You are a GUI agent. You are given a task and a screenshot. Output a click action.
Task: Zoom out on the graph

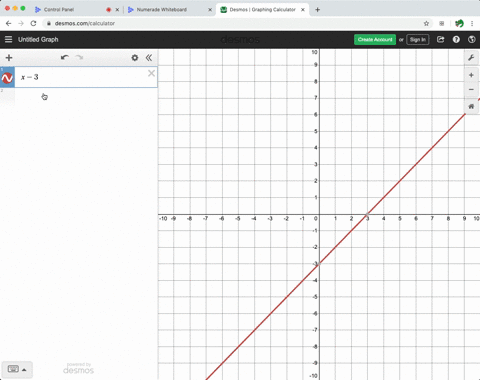coord(471,89)
